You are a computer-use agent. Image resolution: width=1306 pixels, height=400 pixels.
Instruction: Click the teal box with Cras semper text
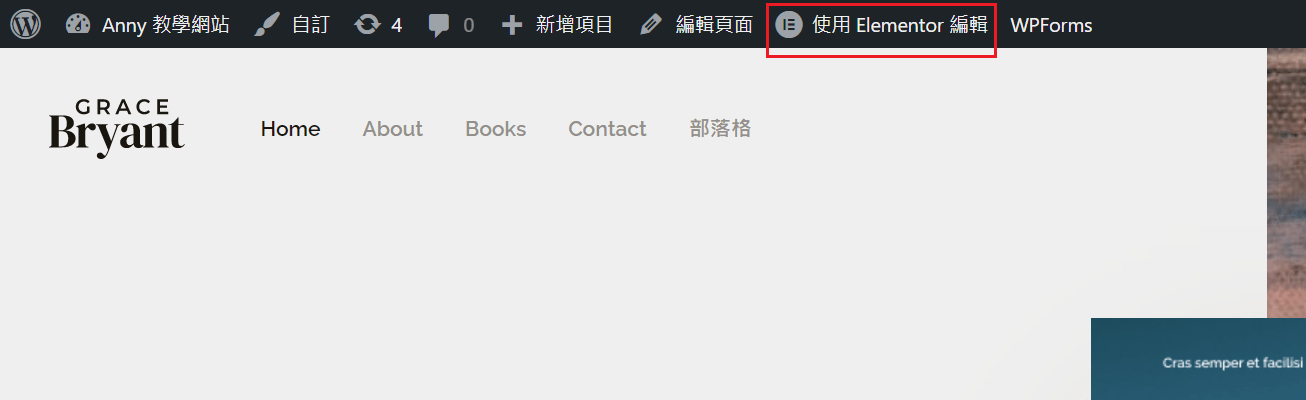pos(1198,359)
